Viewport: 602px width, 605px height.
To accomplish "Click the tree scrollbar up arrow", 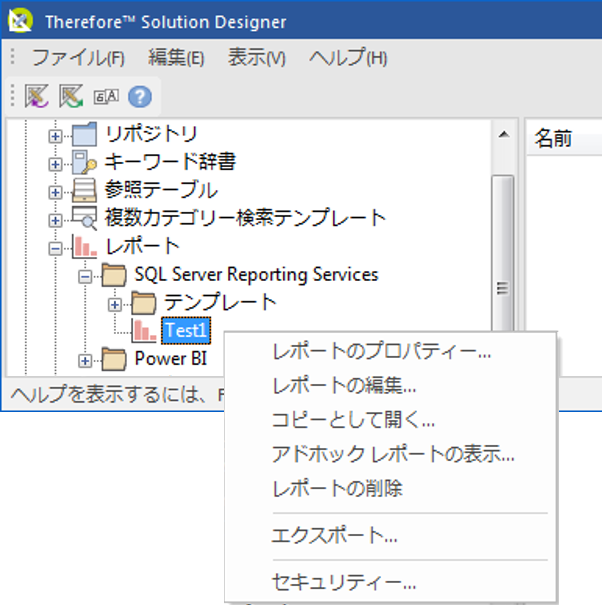I will tap(503, 135).
